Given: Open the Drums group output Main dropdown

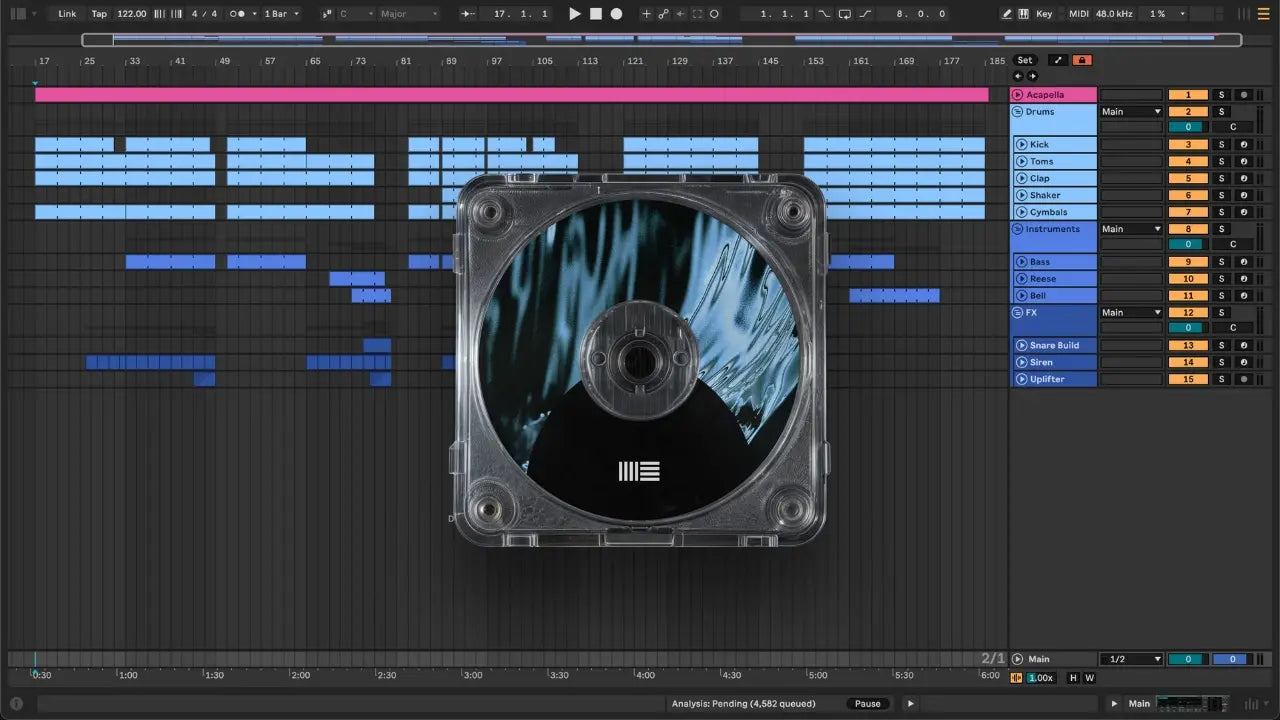Looking at the screenshot, I should (1131, 112).
